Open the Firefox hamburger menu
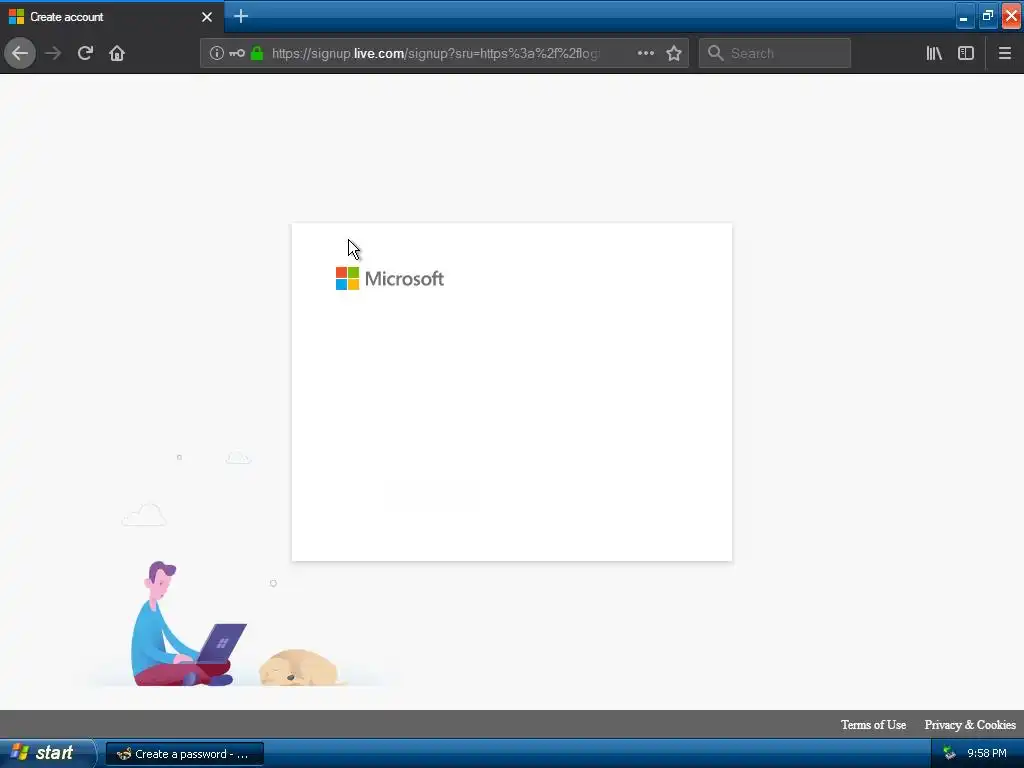This screenshot has width=1024, height=768. 1005,53
